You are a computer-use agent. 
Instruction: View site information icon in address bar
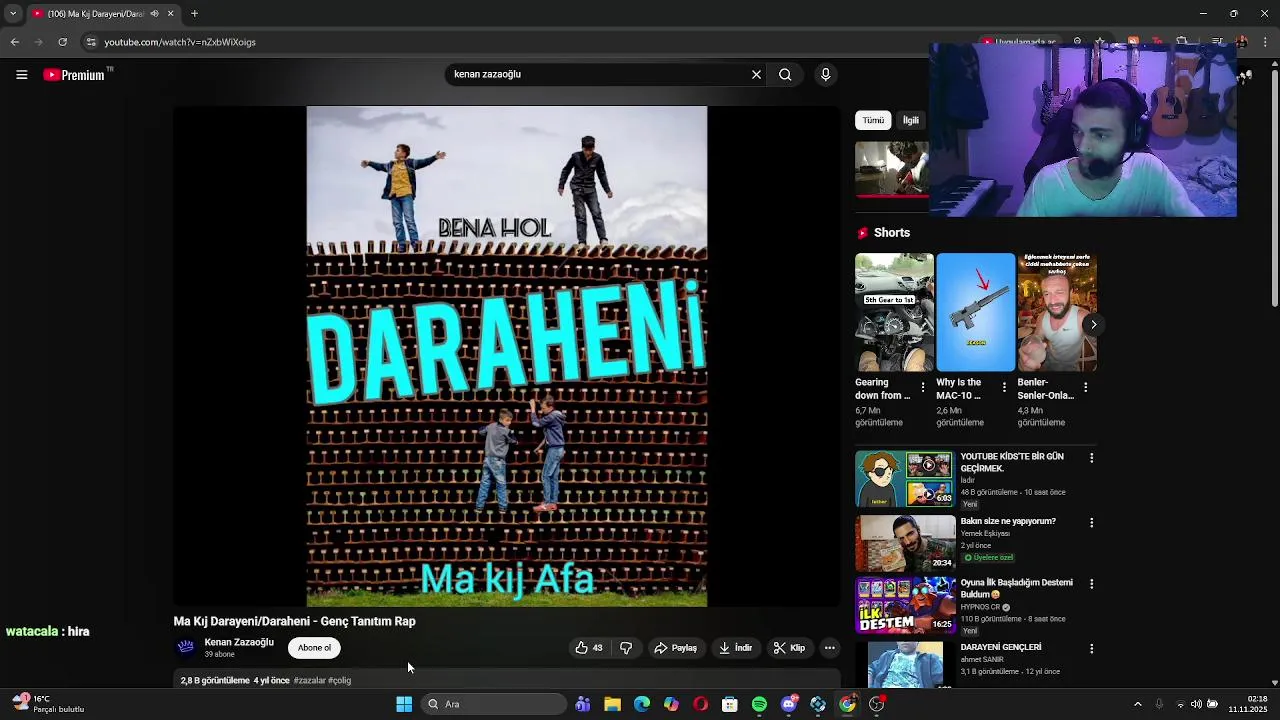91,42
